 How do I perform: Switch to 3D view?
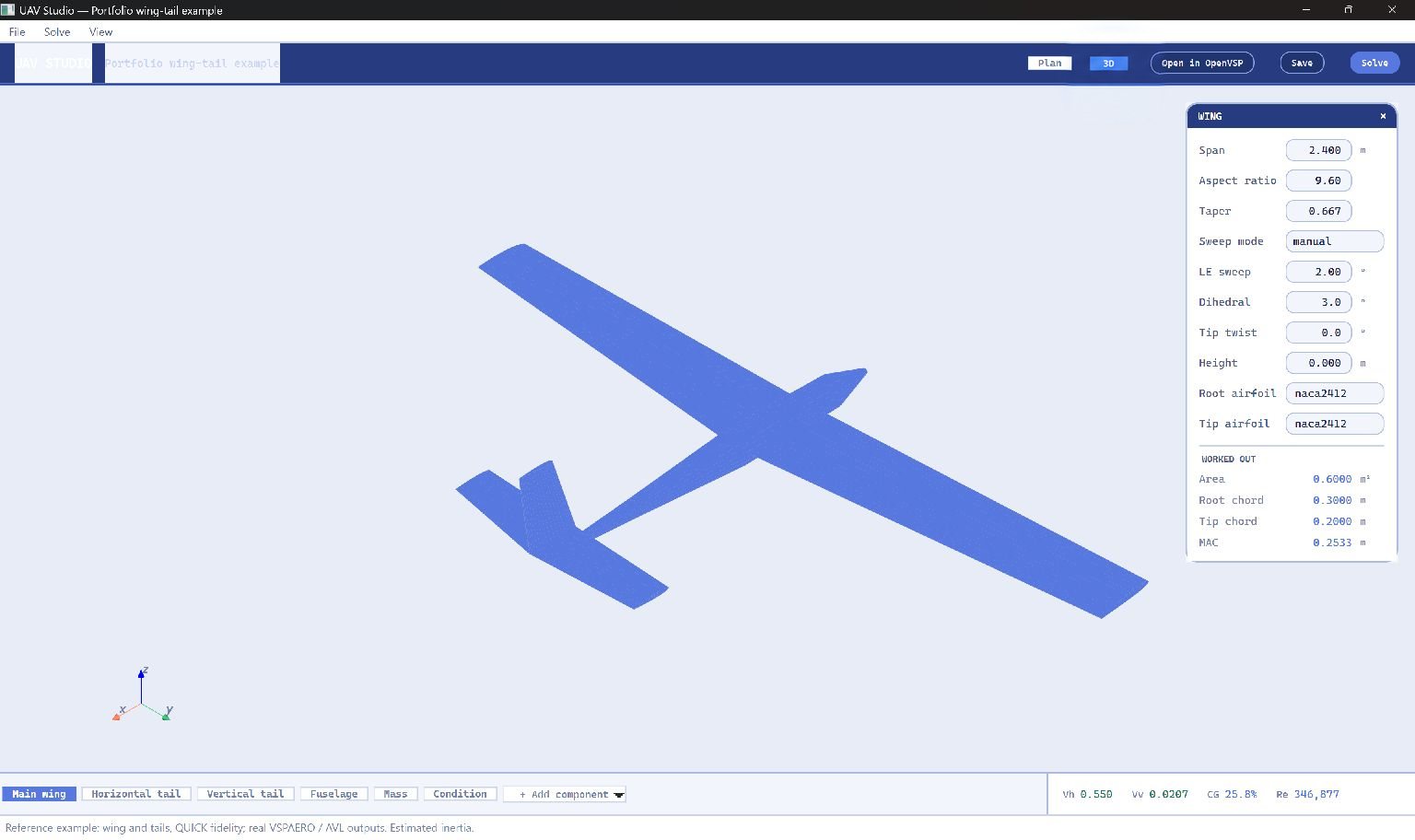1108,63
